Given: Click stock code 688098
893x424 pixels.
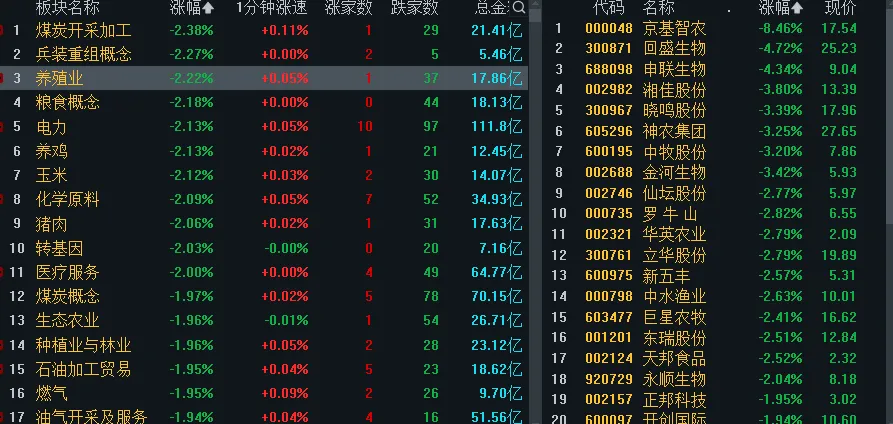Looking at the screenshot, I should pyautogui.click(x=609, y=69).
